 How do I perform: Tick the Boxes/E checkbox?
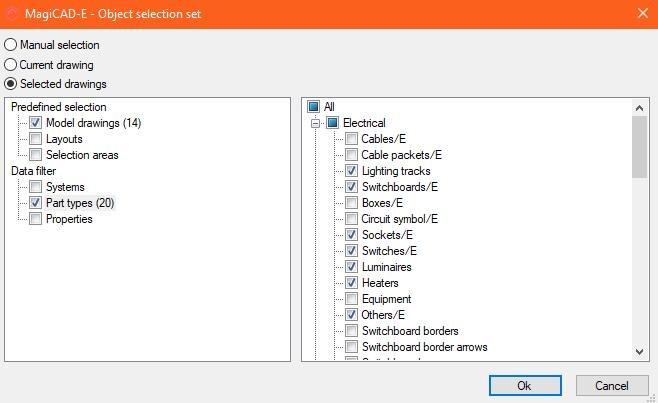351,203
